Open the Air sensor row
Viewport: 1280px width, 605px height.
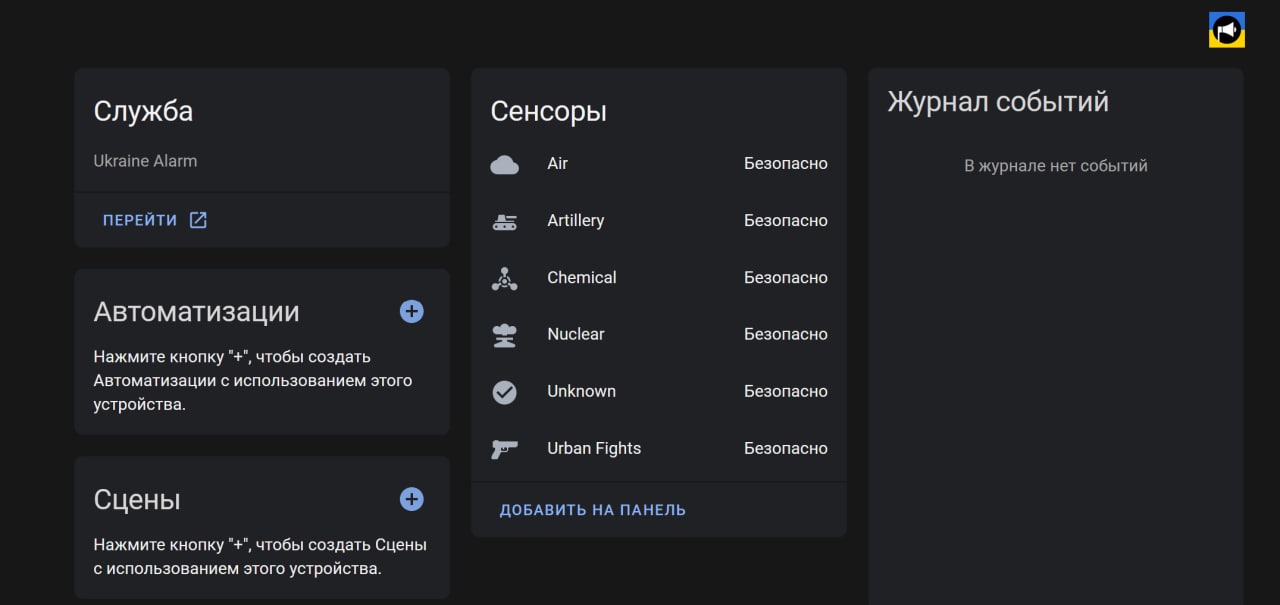[659, 164]
